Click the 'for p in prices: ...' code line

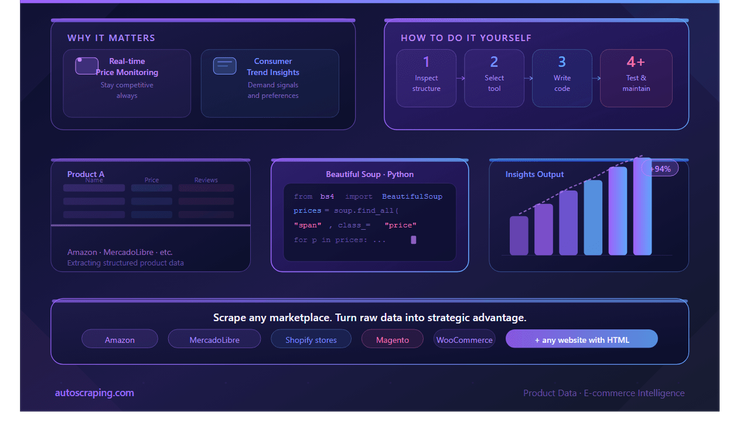click(340, 240)
